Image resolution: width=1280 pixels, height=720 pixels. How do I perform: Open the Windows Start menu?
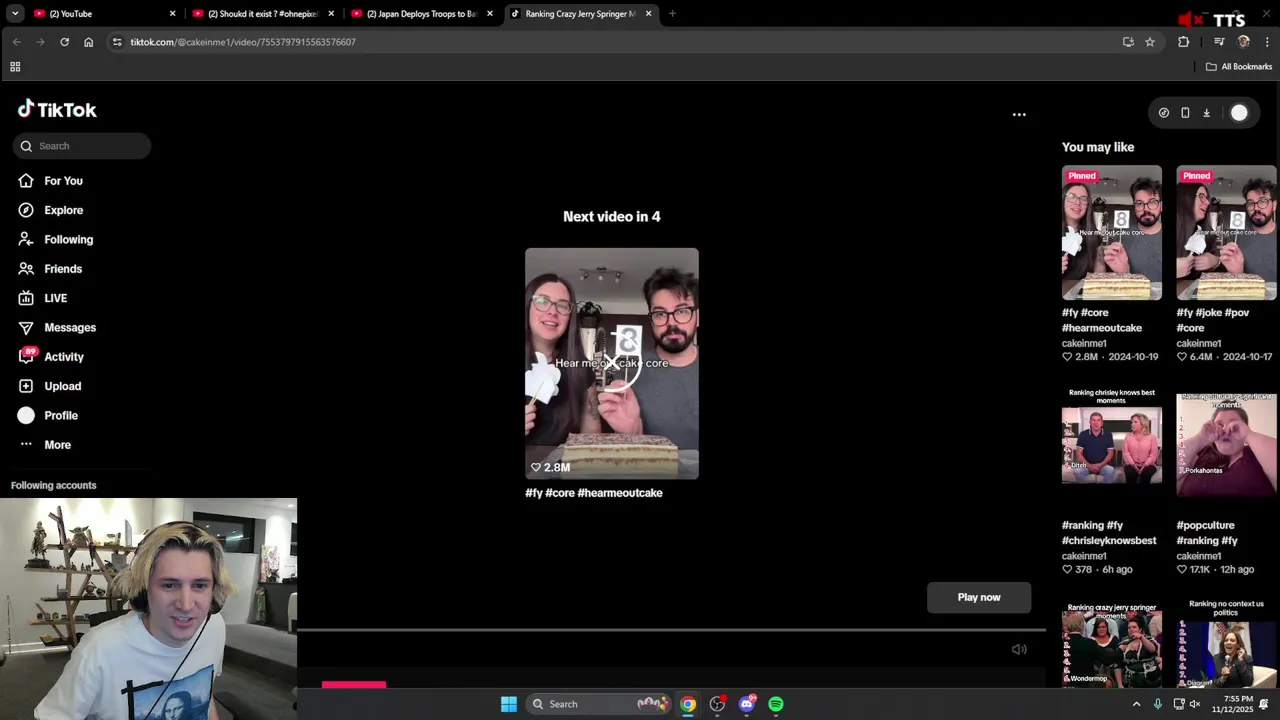pyautogui.click(x=509, y=704)
